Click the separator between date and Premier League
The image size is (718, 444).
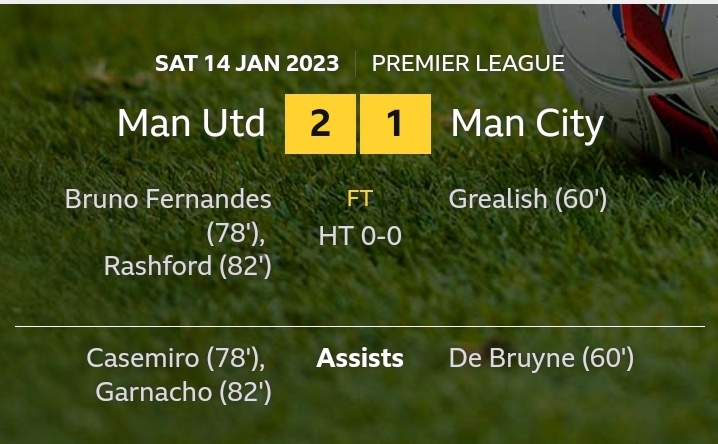click(355, 64)
